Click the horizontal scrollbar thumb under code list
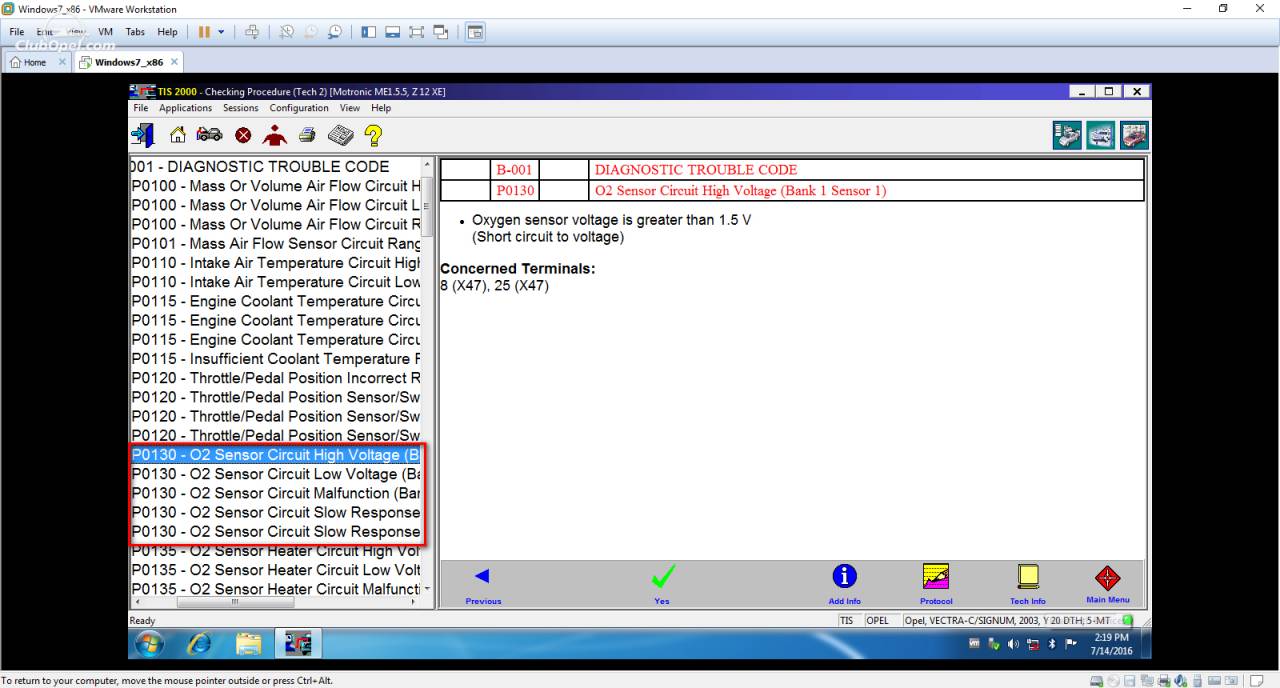The width and height of the screenshot is (1280, 688). point(236,602)
